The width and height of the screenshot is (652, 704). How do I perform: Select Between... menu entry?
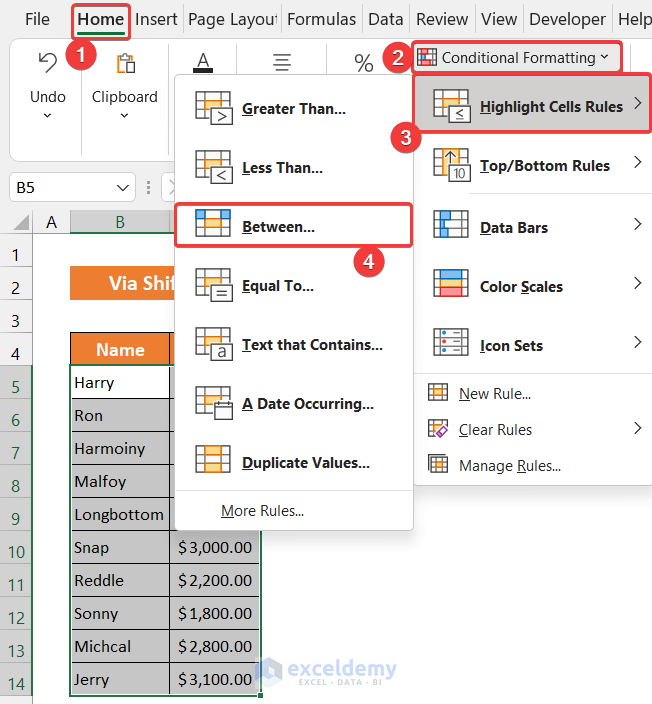click(x=294, y=224)
